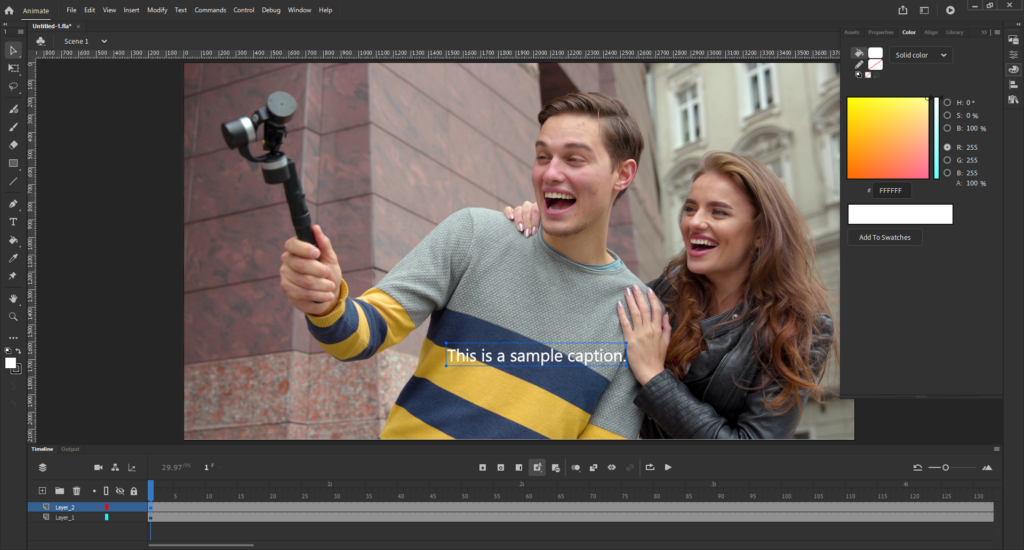Play the timeline animation
Screen dimensions: 1024x550
point(668,467)
